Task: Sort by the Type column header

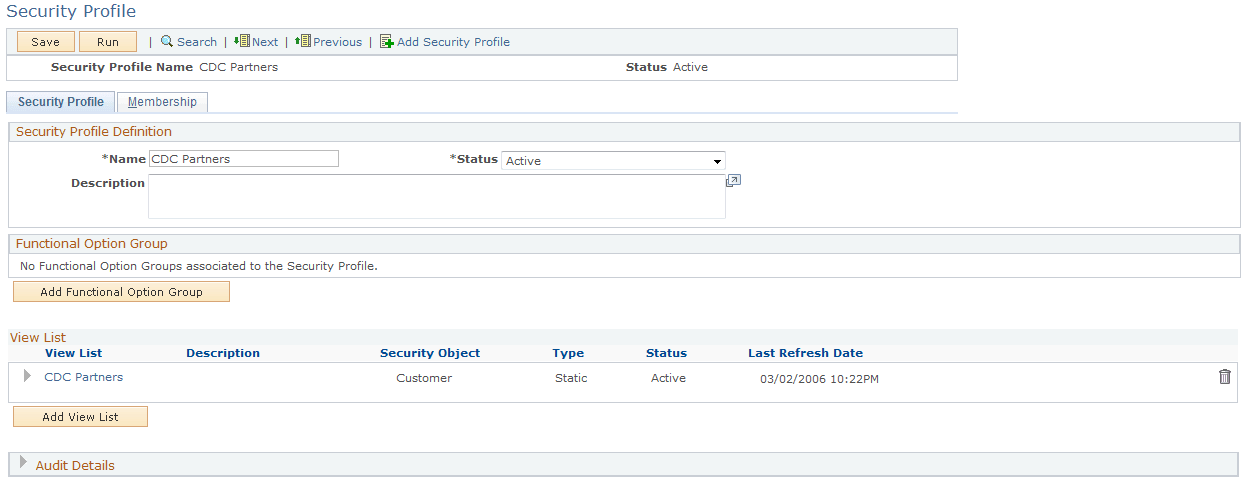Action: point(568,353)
